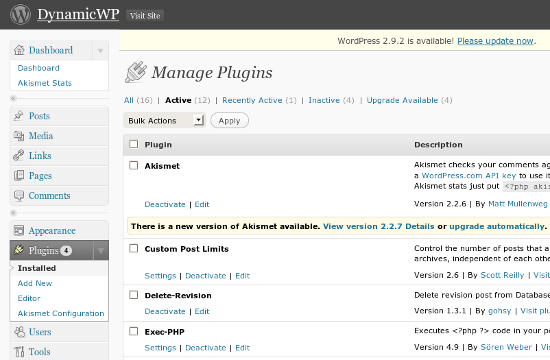Click the Links chain icon

[x=19, y=155]
